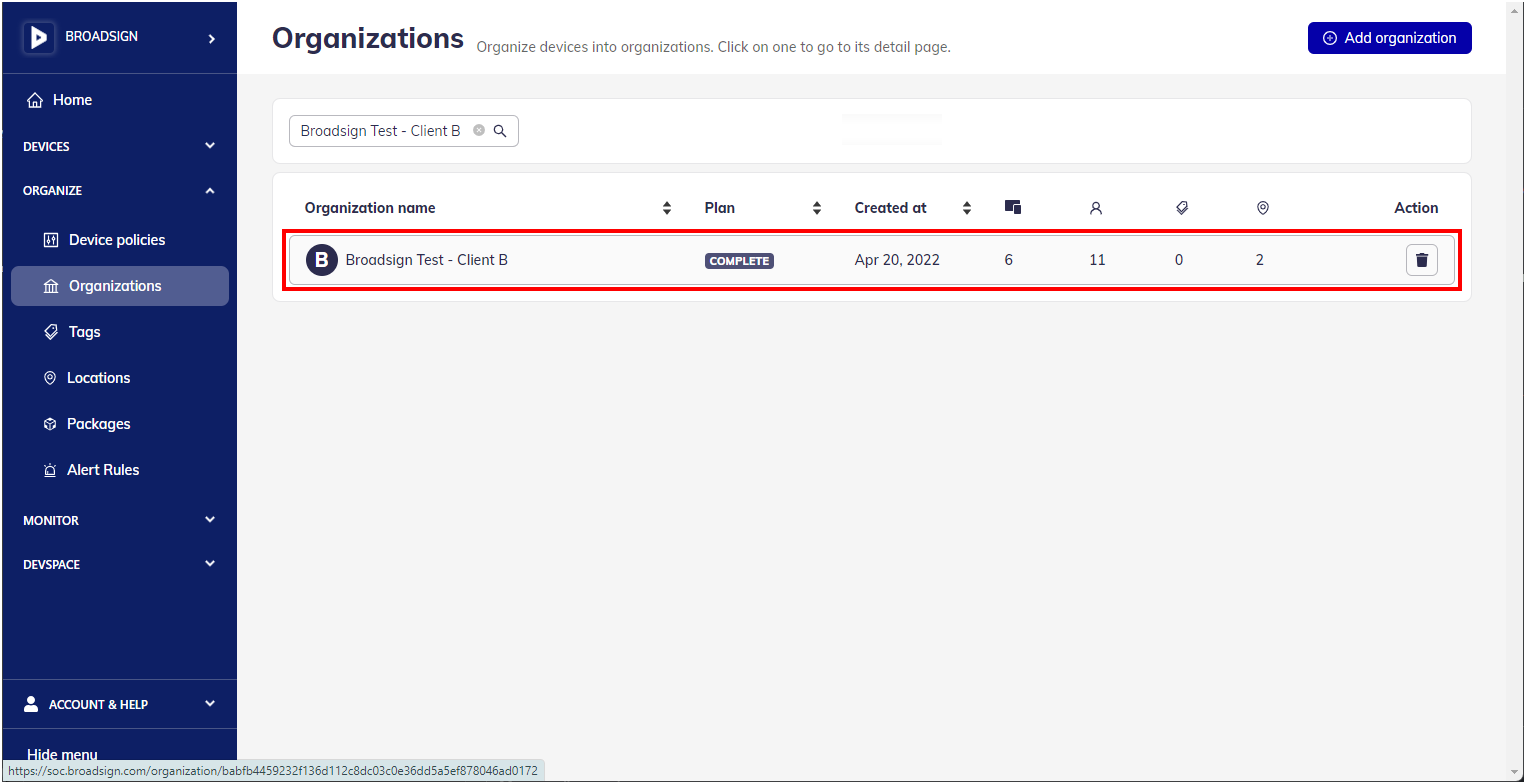This screenshot has height=784, width=1526.
Task: Expand the DEVSPACE section
Action: [x=119, y=564]
